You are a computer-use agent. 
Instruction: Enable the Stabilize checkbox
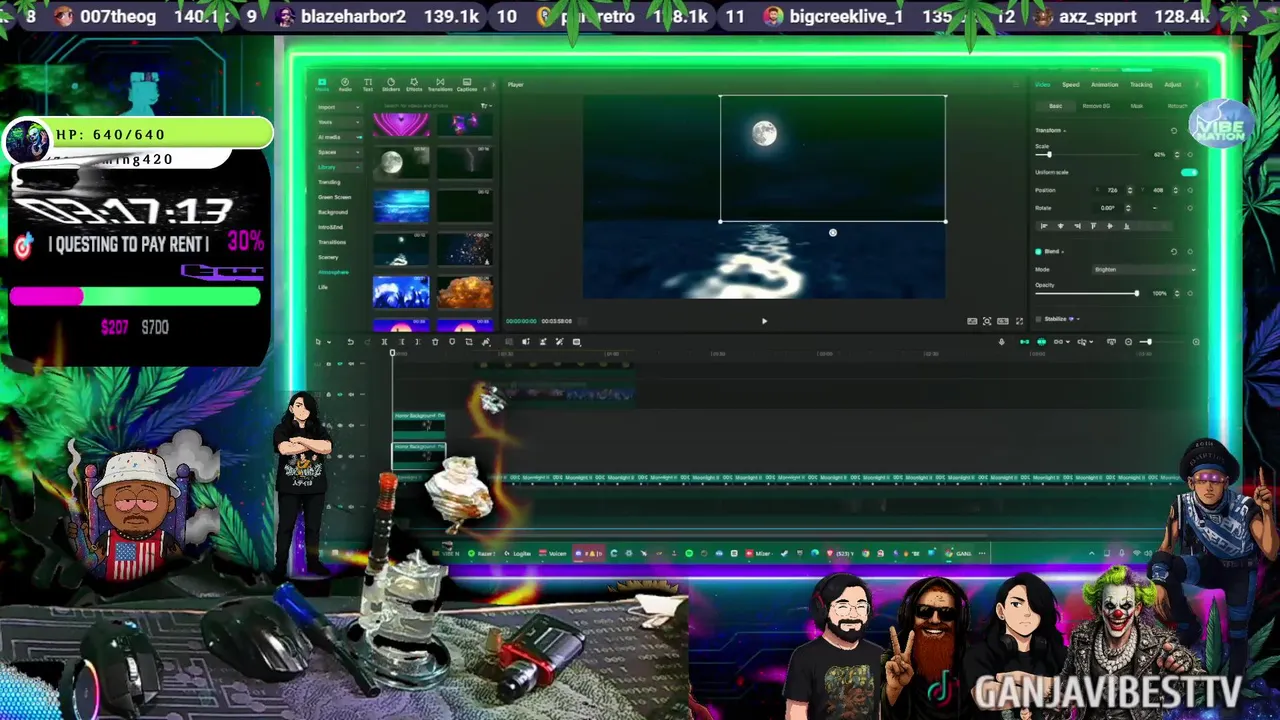pyautogui.click(x=1038, y=319)
